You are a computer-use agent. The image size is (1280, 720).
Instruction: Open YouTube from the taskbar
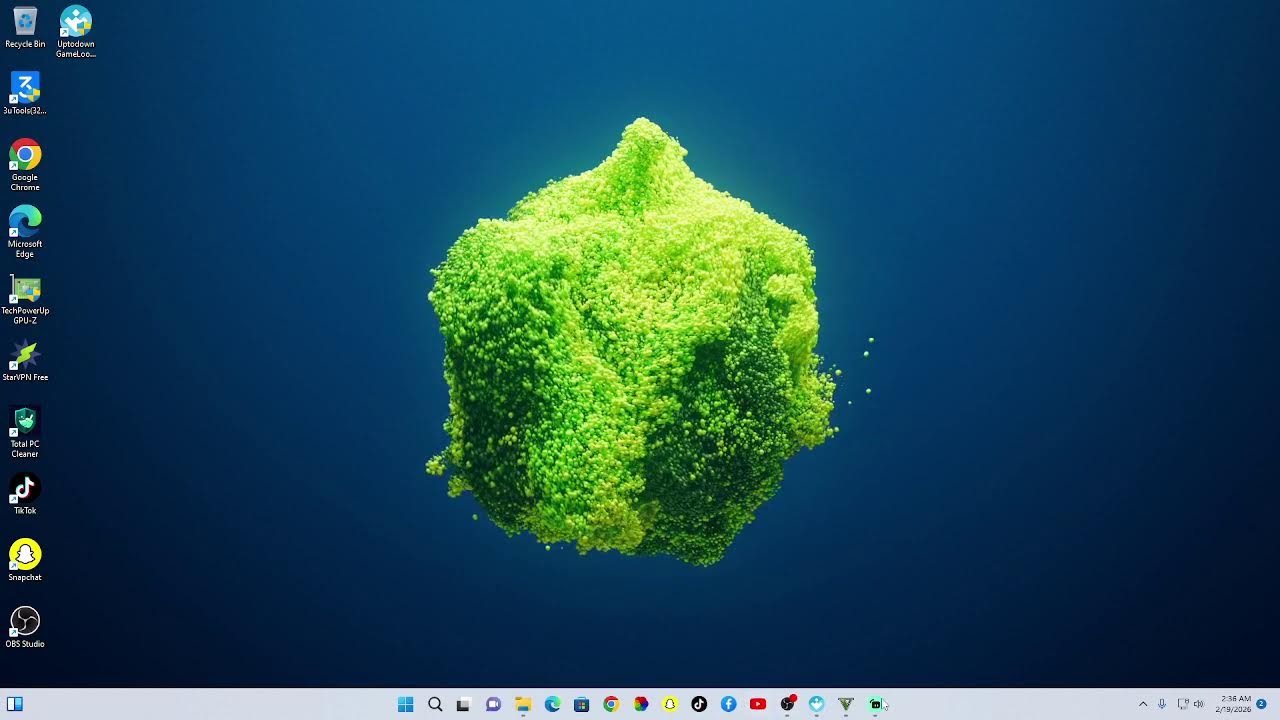(758, 704)
